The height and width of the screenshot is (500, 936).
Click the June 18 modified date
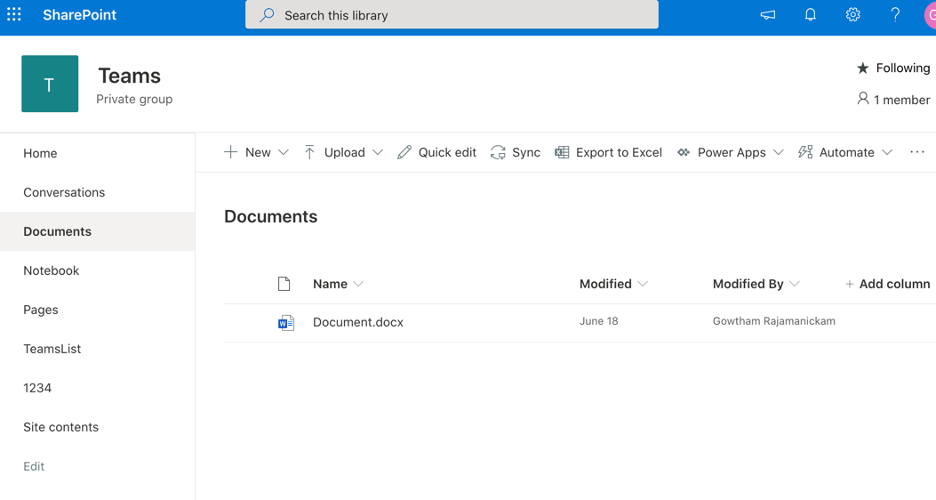click(x=599, y=321)
